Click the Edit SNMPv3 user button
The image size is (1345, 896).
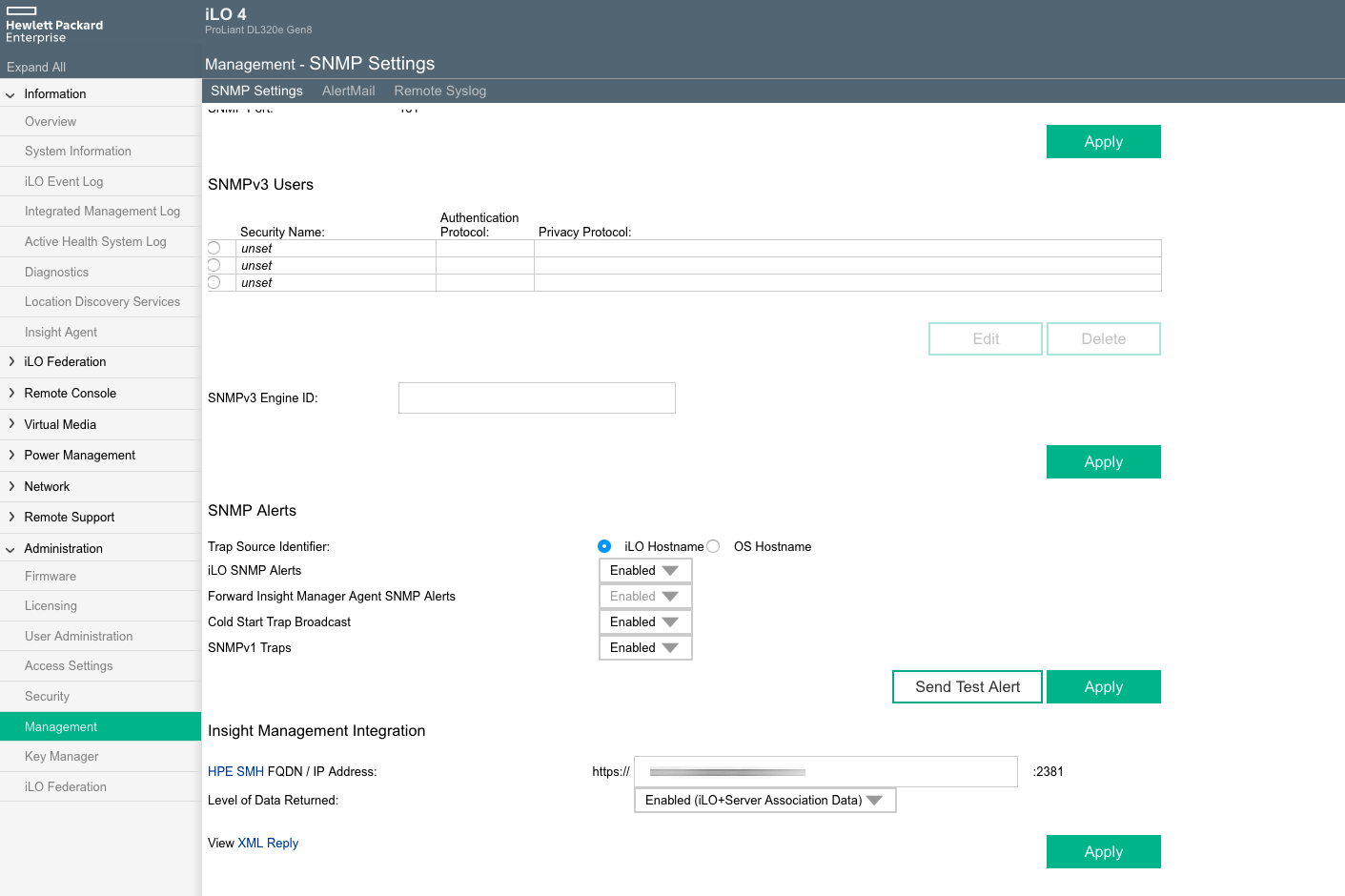click(986, 338)
